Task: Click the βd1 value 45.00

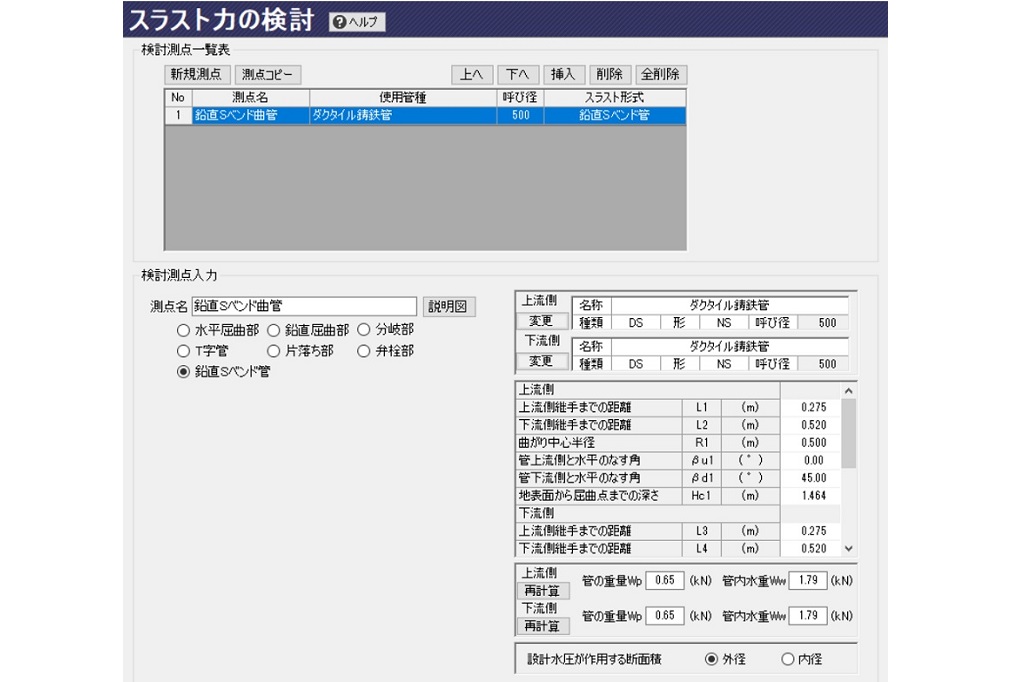Action: [810, 478]
